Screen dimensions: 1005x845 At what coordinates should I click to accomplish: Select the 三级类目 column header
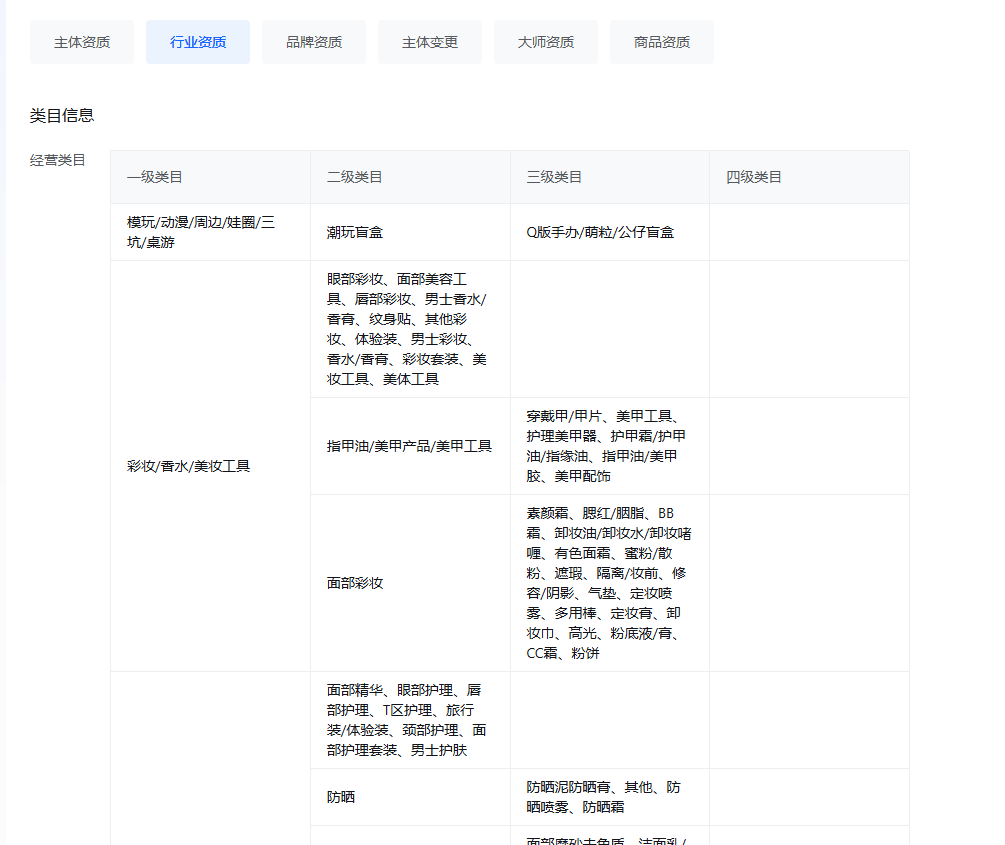click(x=555, y=177)
